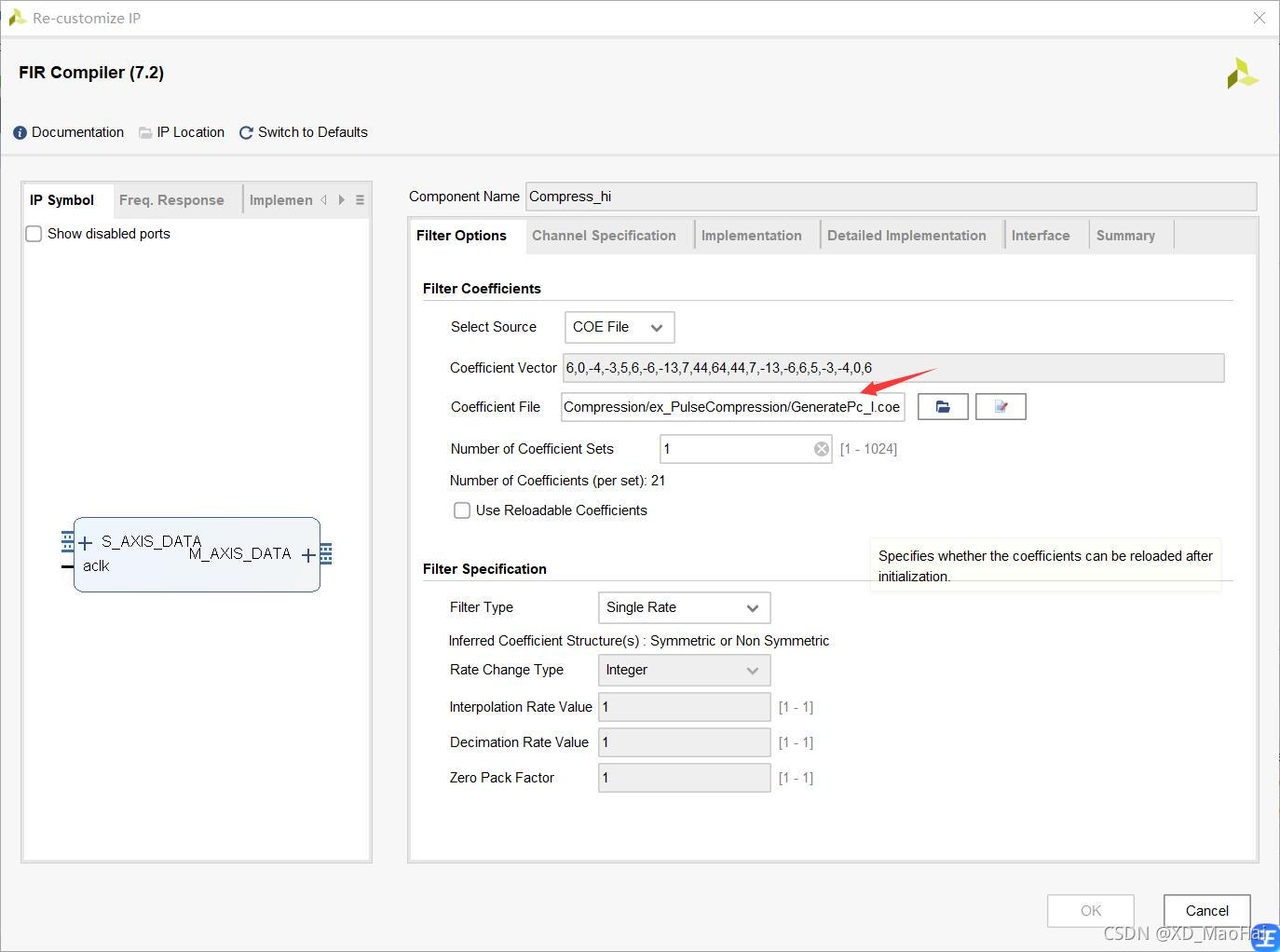Click Interpolation Rate Value field
The width and height of the screenshot is (1280, 952).
[x=685, y=707]
